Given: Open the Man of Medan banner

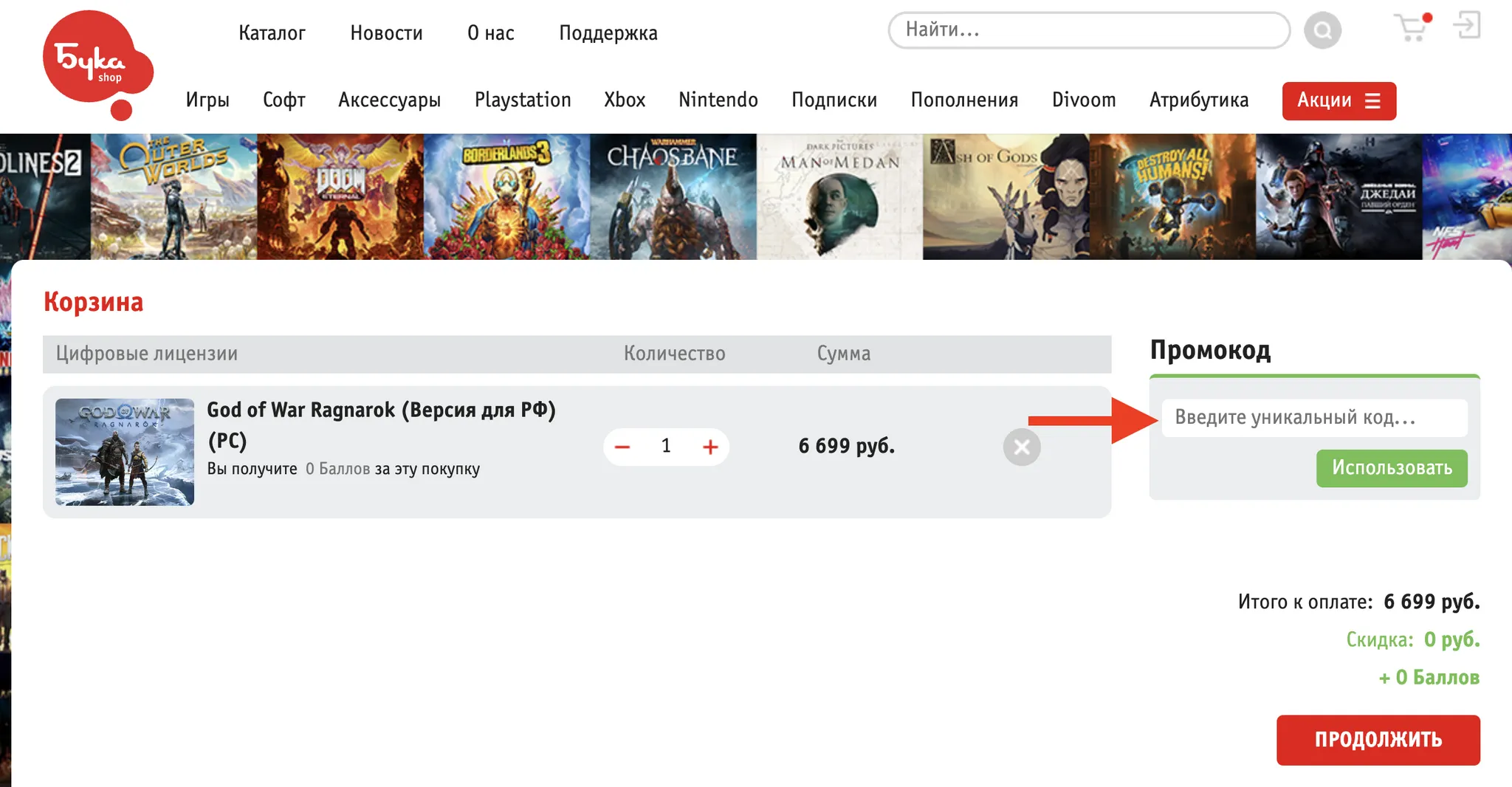Looking at the screenshot, I should pos(839,196).
